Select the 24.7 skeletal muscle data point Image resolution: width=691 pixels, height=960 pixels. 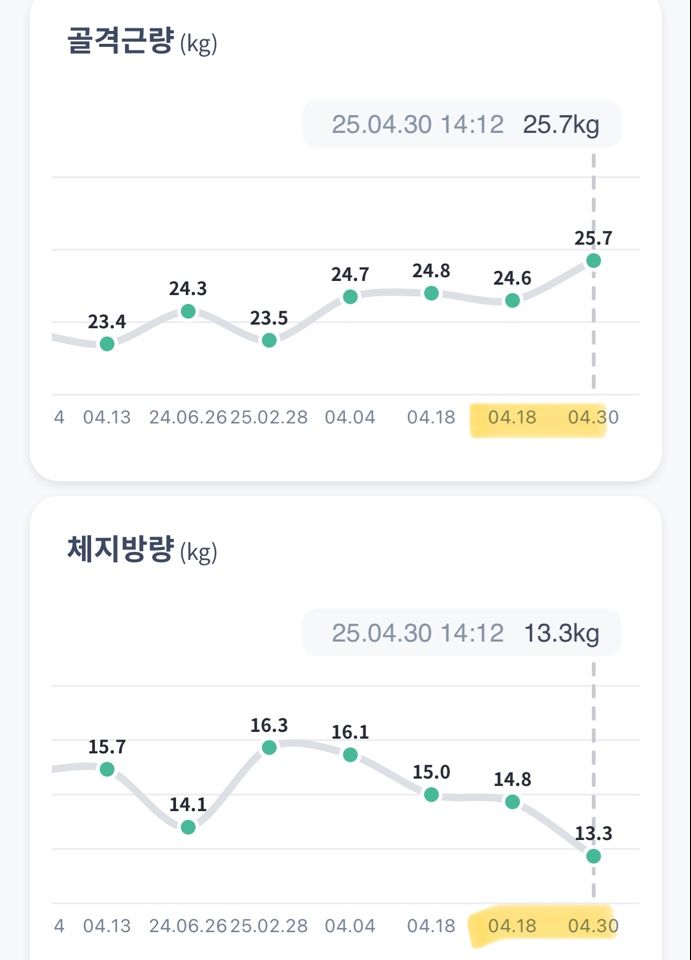coord(350,297)
